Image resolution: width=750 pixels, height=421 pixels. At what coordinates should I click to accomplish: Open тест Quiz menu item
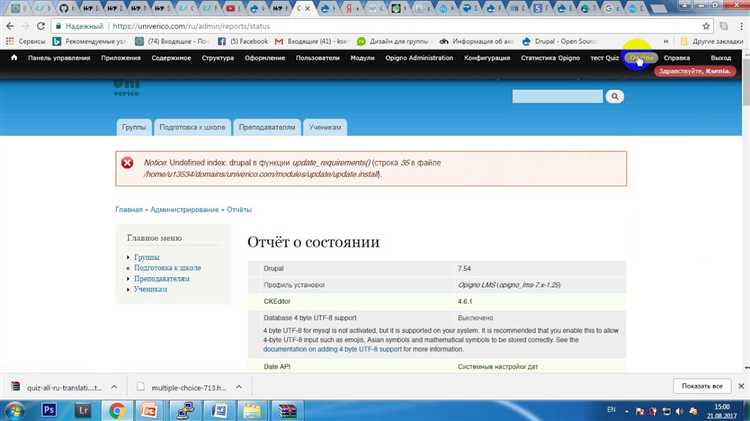605,58
